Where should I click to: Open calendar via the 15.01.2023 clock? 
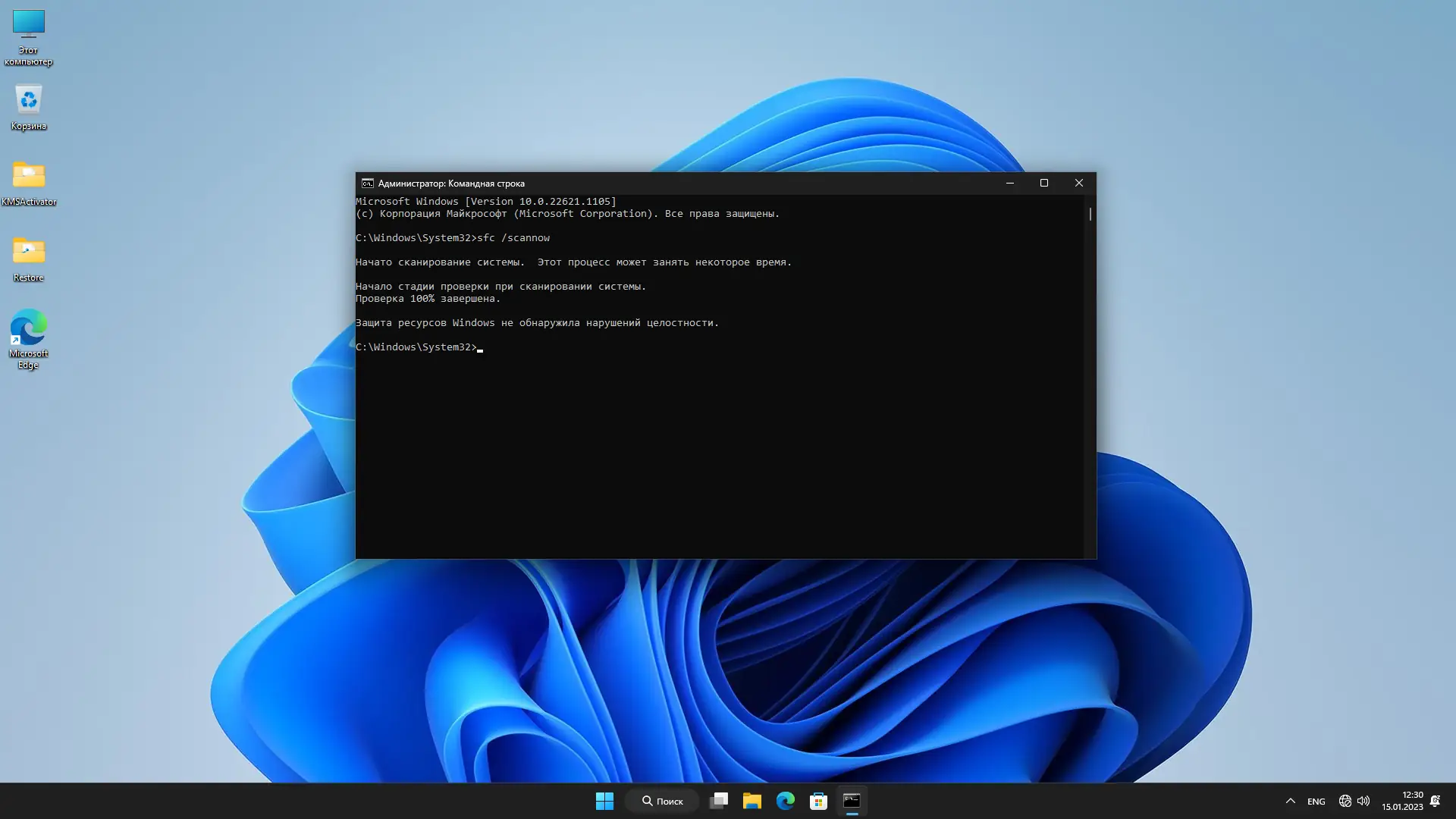point(1402,801)
